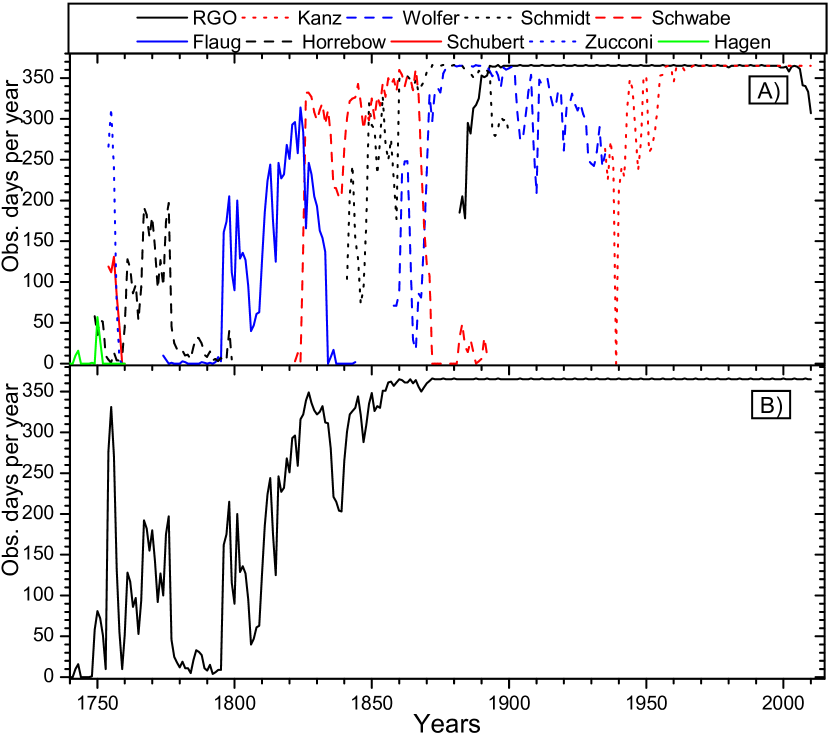Screen dimensions: 830x735
Task: Click the Wolfer label in legend
Action: click(431, 18)
